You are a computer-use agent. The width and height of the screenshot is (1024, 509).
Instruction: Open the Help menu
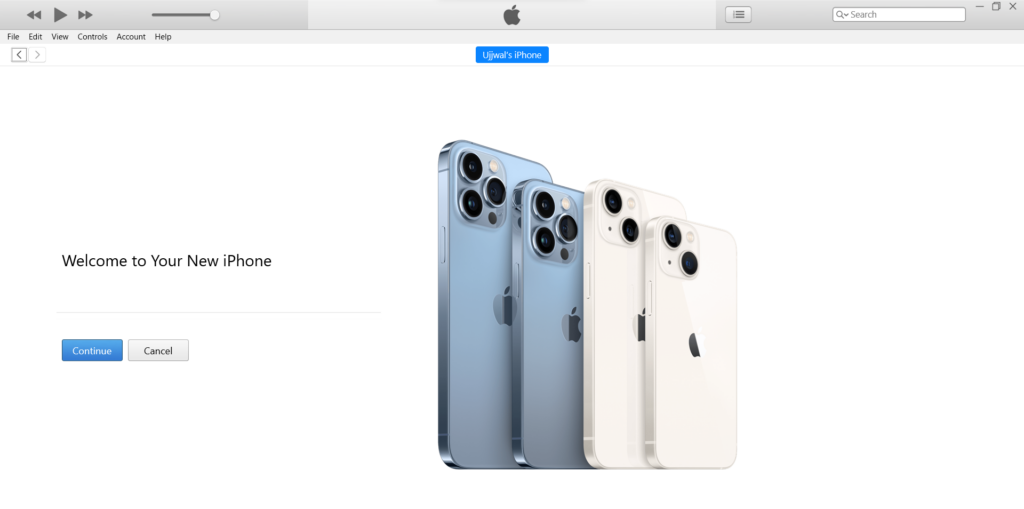(163, 37)
